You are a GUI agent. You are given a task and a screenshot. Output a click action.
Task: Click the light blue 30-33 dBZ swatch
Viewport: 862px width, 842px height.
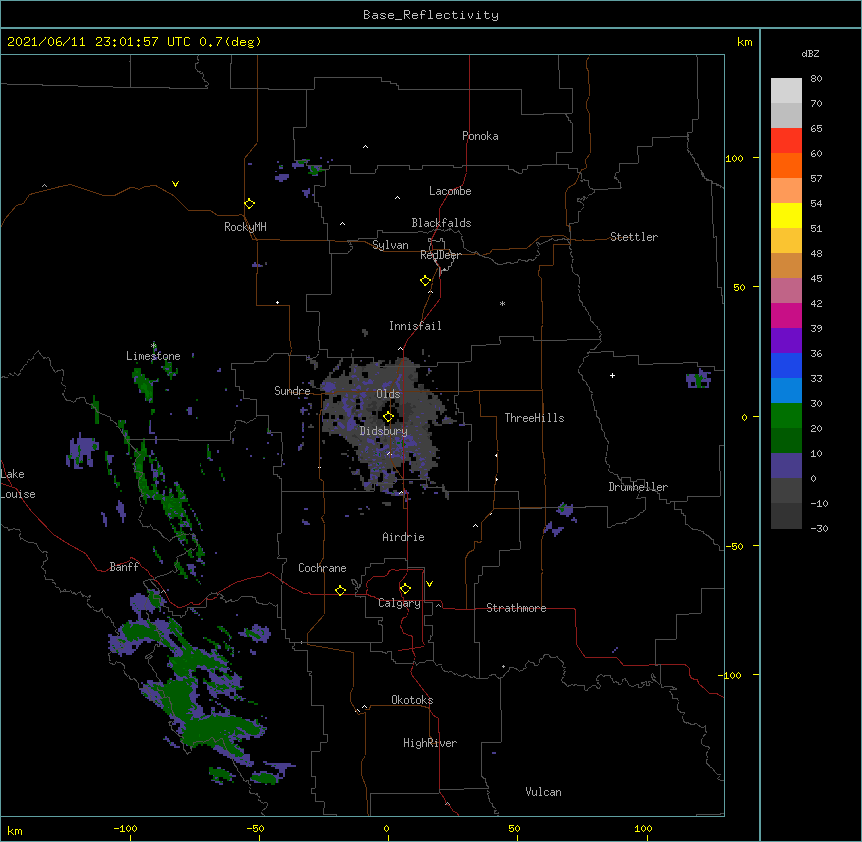point(786,391)
